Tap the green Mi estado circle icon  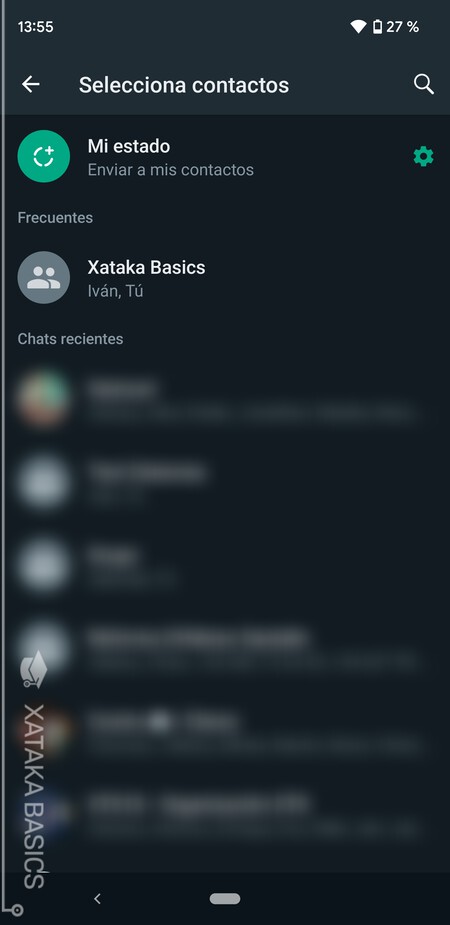44,156
